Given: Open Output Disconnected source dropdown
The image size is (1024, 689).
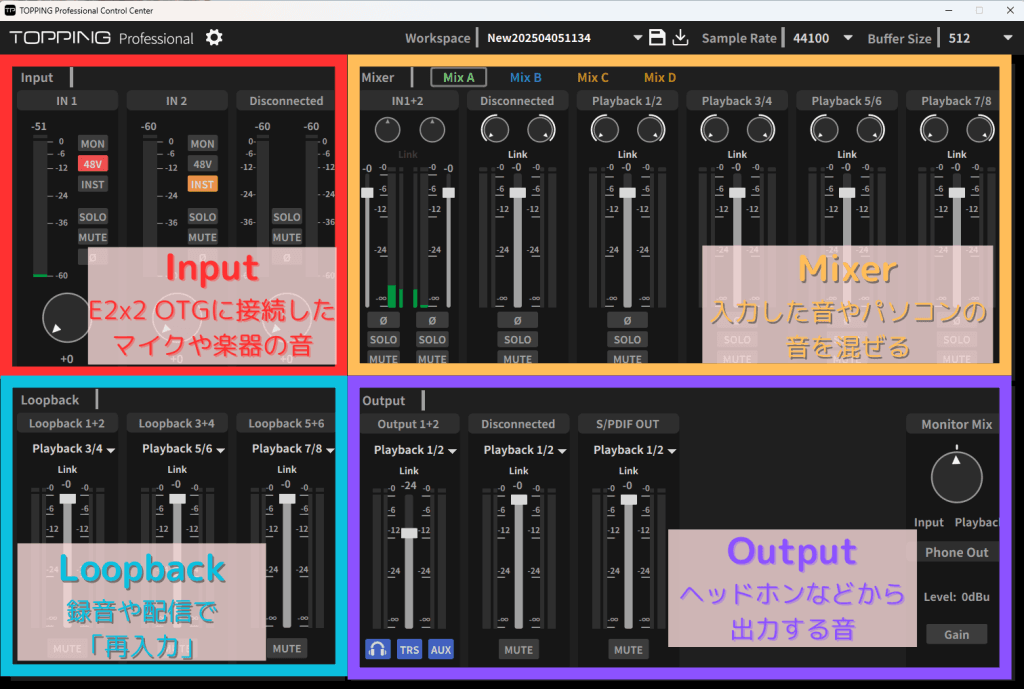Looking at the screenshot, I should coord(524,450).
